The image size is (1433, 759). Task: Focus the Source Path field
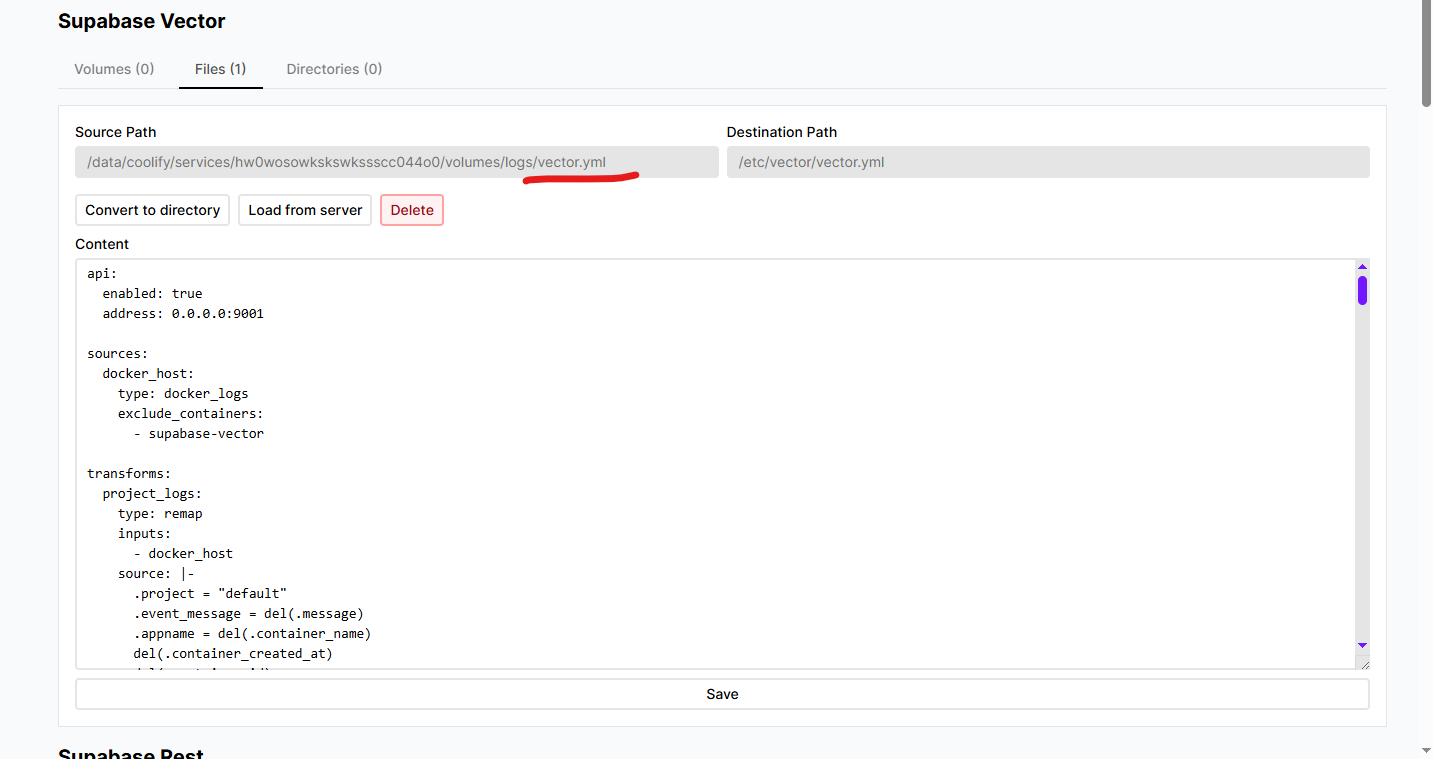point(397,162)
